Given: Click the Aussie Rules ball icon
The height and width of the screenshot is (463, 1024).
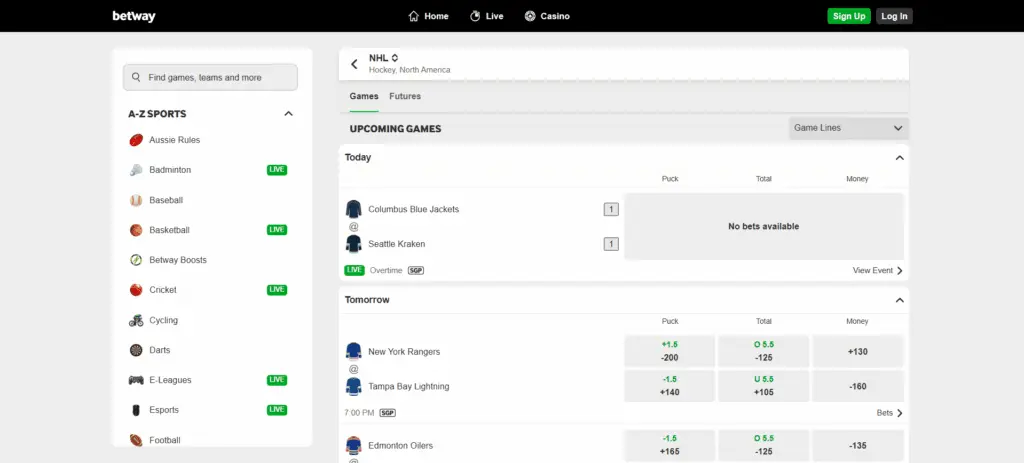Looking at the screenshot, I should (x=136, y=140).
